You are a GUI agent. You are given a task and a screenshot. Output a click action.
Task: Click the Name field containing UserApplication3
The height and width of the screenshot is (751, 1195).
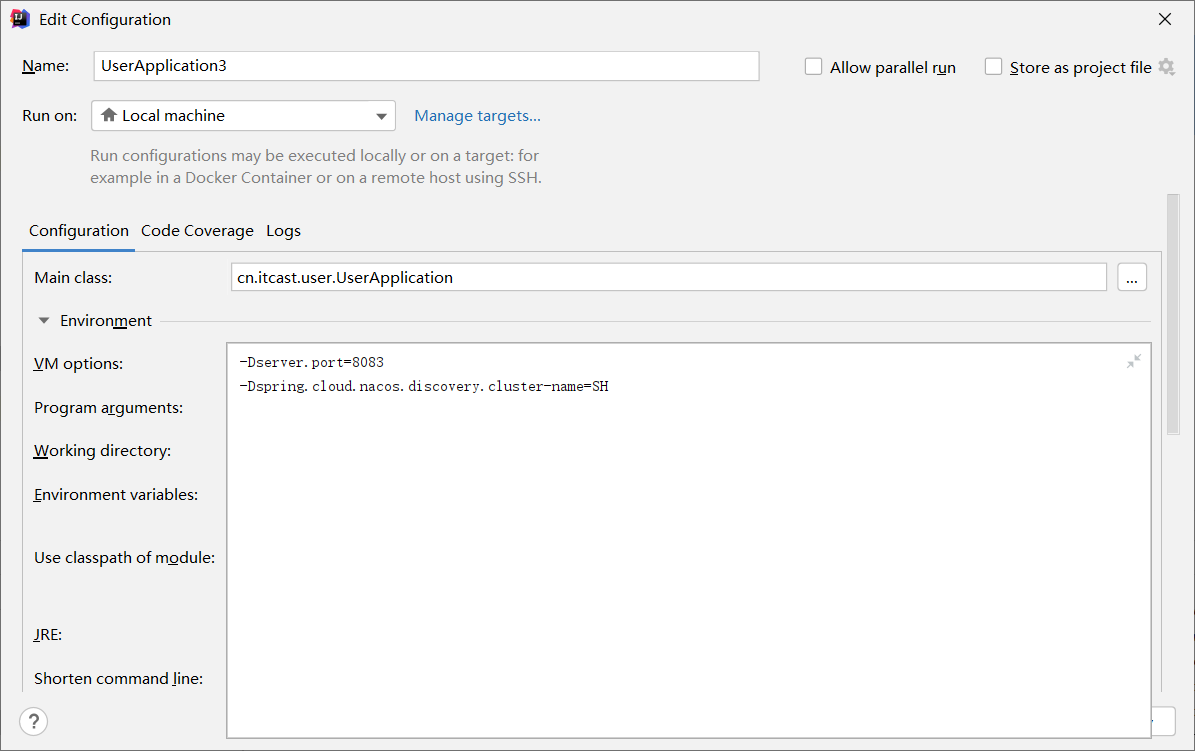coord(426,66)
